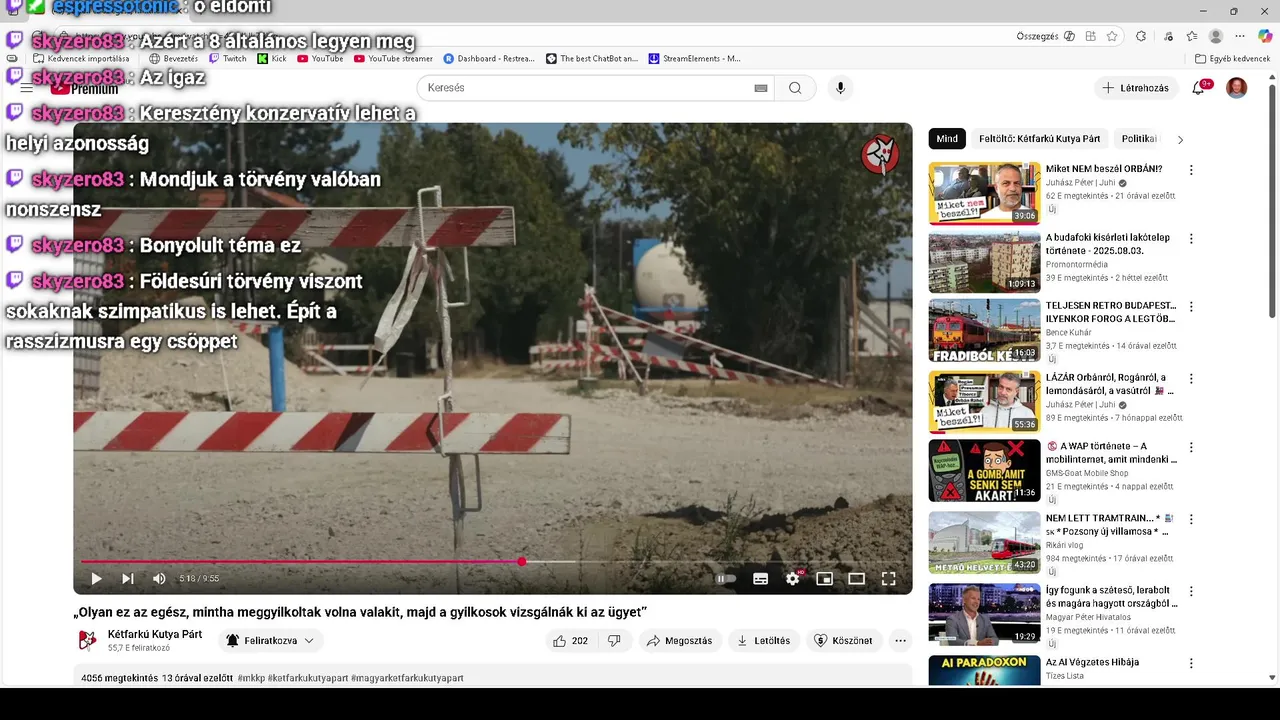This screenshot has height=720, width=1280.
Task: Open the Kick bookmark
Action: (x=272, y=59)
